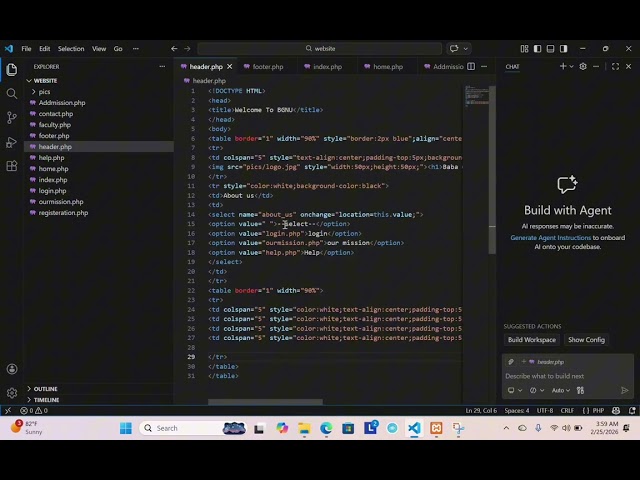Focus the Describe what to build next input
The height and width of the screenshot is (480, 640).
tap(567, 376)
